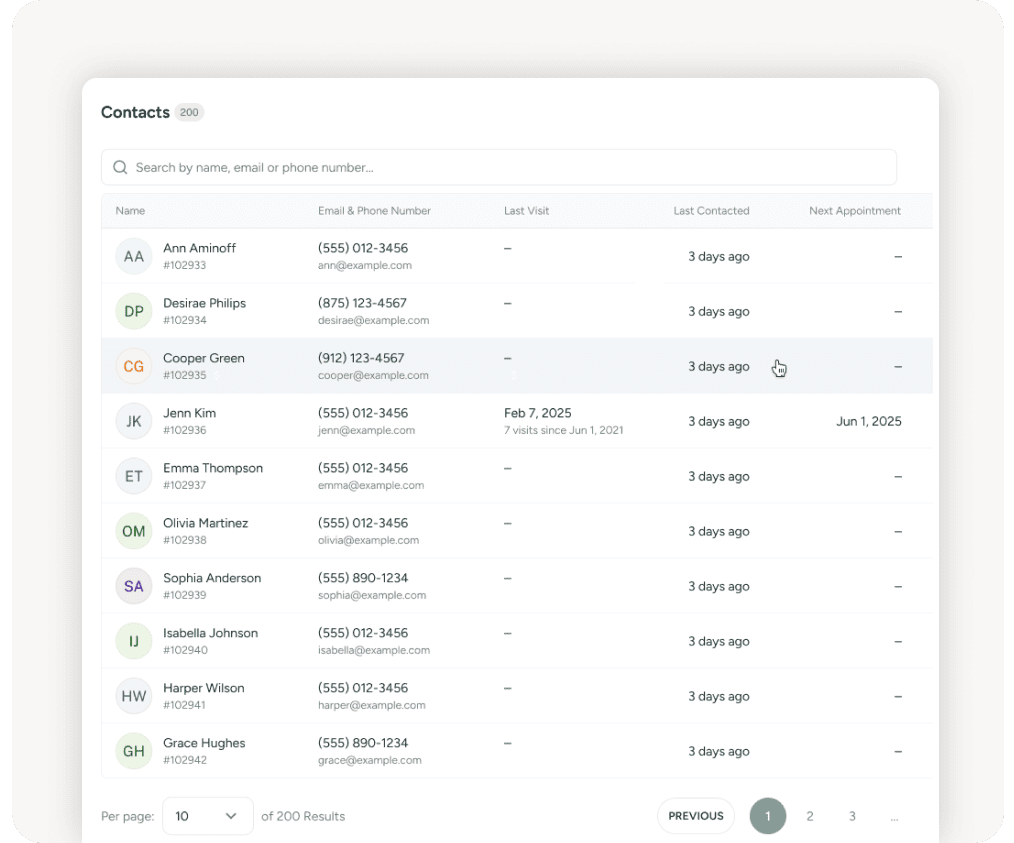Select the JK avatar for Jenn Kim

click(133, 422)
